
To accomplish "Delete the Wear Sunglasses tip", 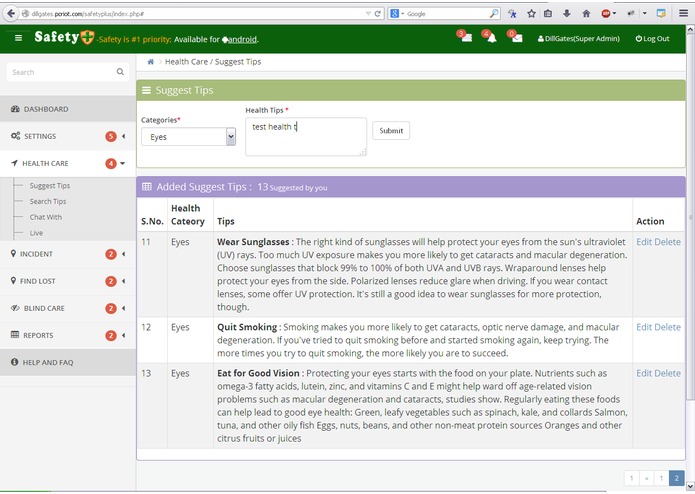I will pos(668,242).
